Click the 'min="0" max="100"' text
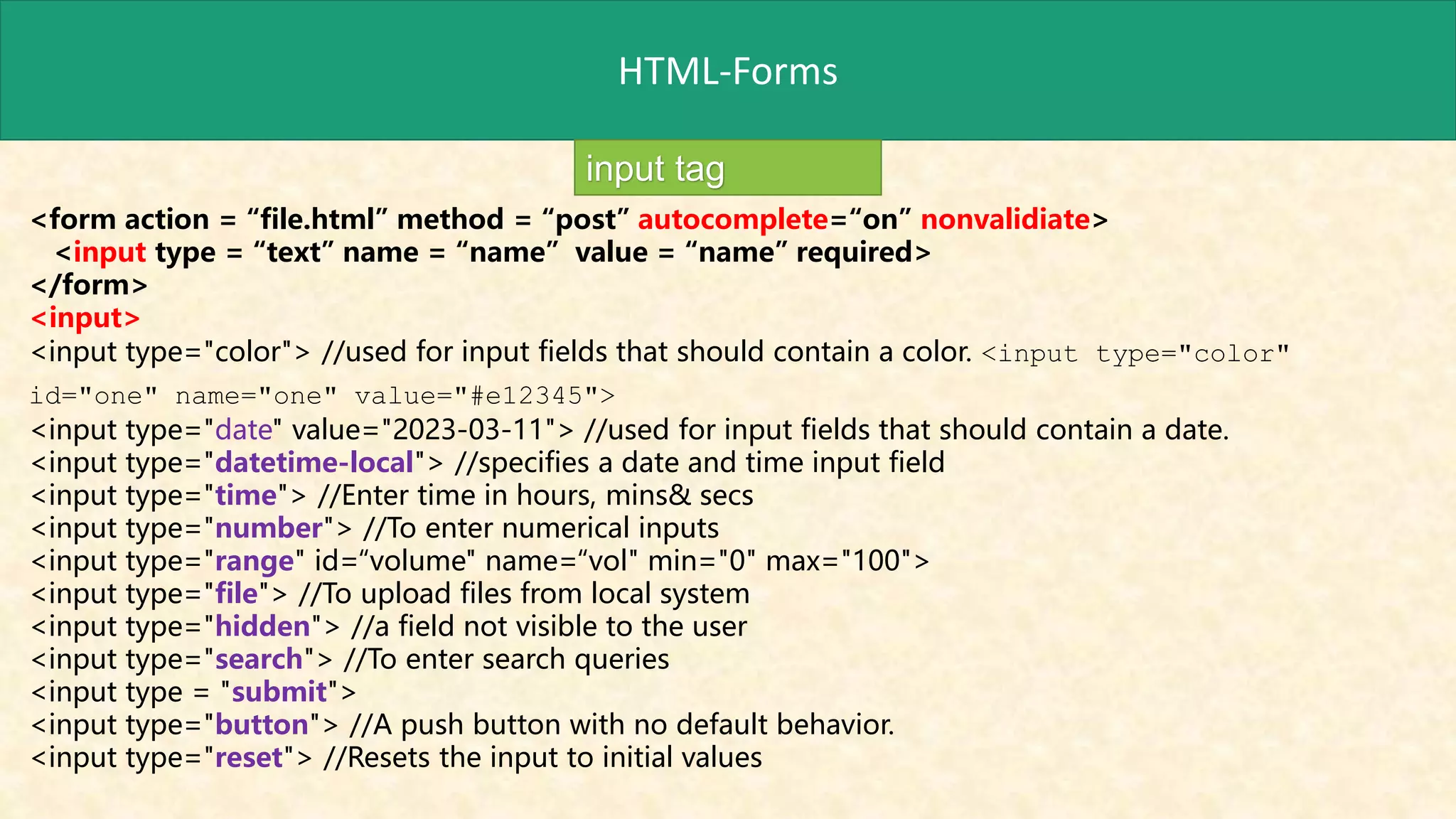The width and height of the screenshot is (1456, 819). coord(780,561)
